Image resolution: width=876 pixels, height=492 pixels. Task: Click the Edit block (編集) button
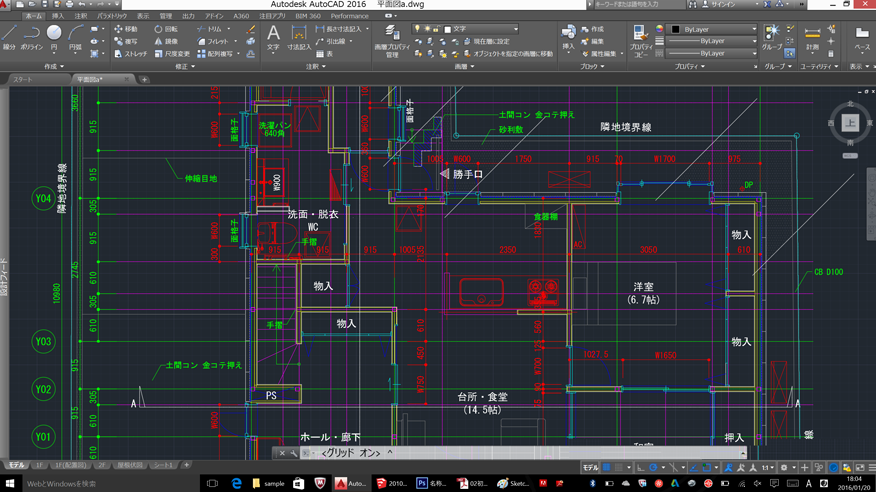(x=593, y=41)
